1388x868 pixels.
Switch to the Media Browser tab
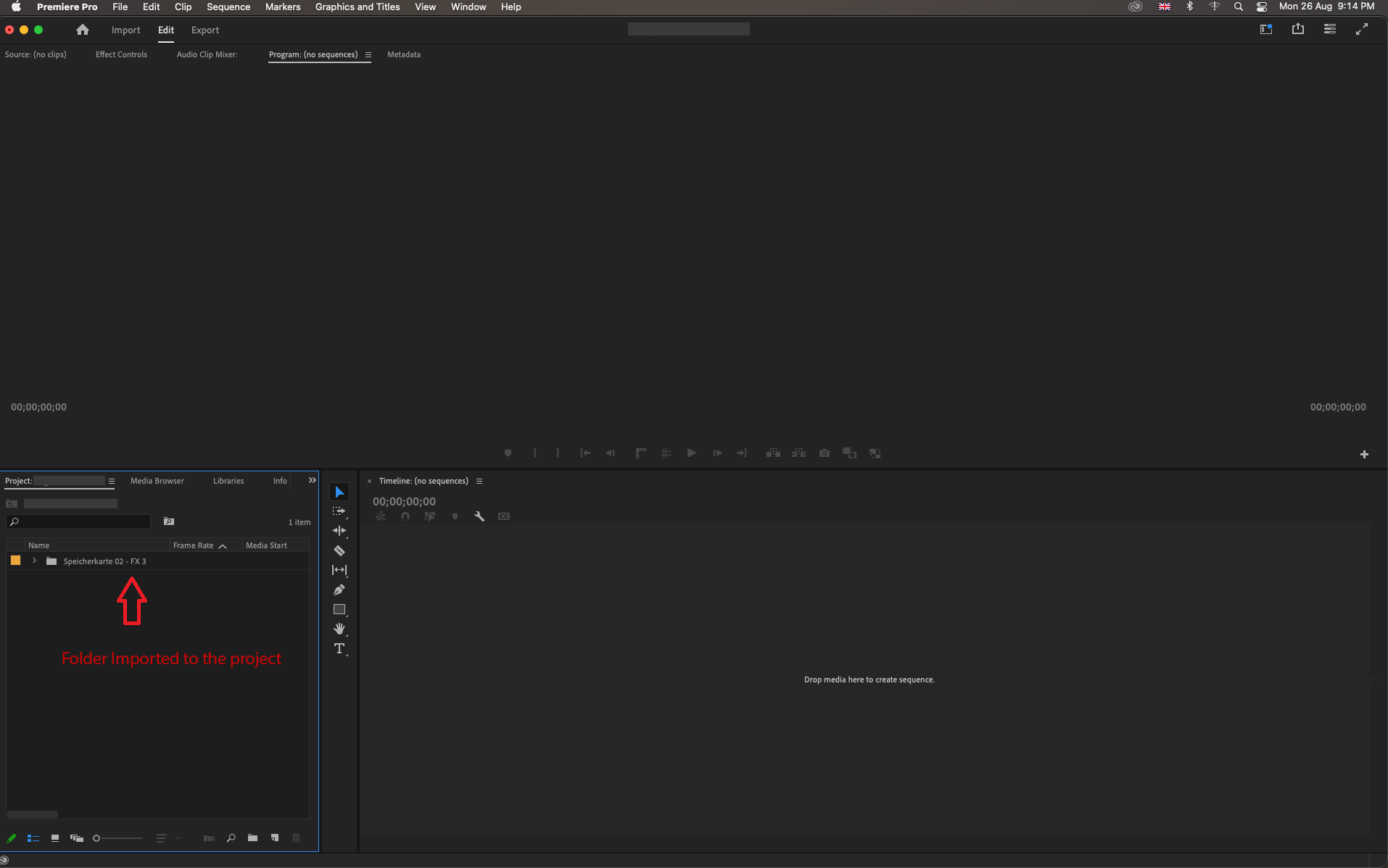[x=157, y=481]
